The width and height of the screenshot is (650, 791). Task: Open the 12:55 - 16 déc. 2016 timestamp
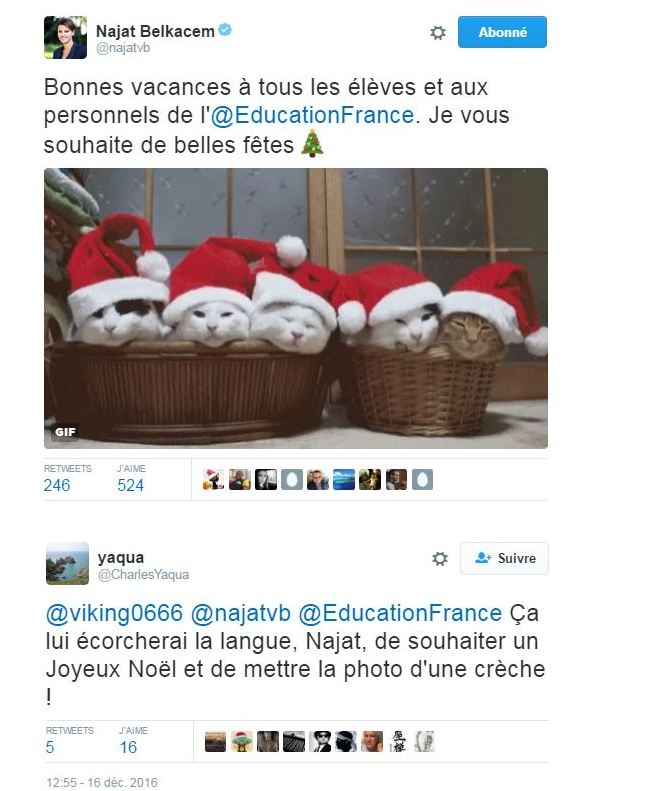[101, 782]
